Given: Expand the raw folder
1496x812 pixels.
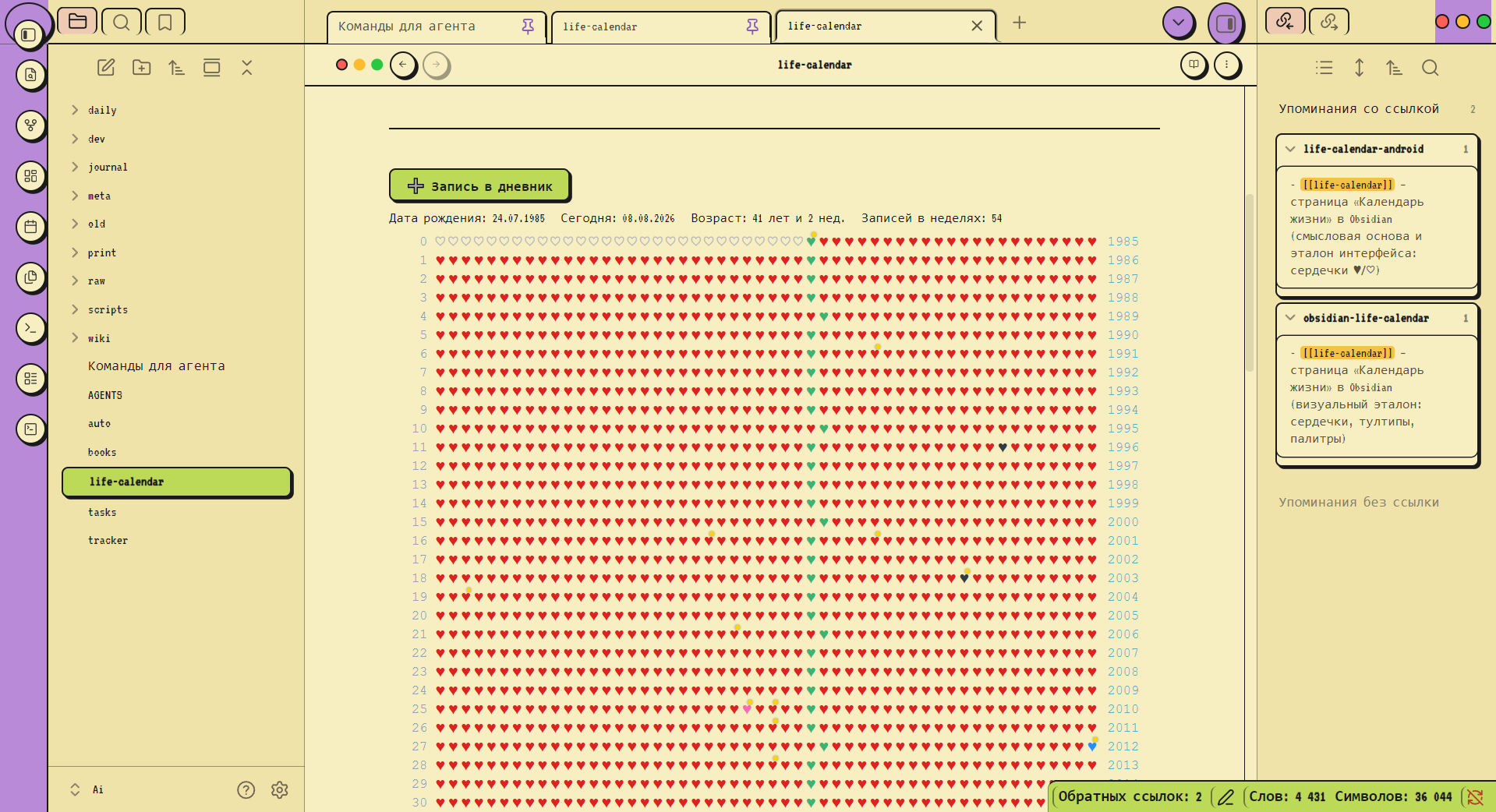Looking at the screenshot, I should click(x=75, y=281).
